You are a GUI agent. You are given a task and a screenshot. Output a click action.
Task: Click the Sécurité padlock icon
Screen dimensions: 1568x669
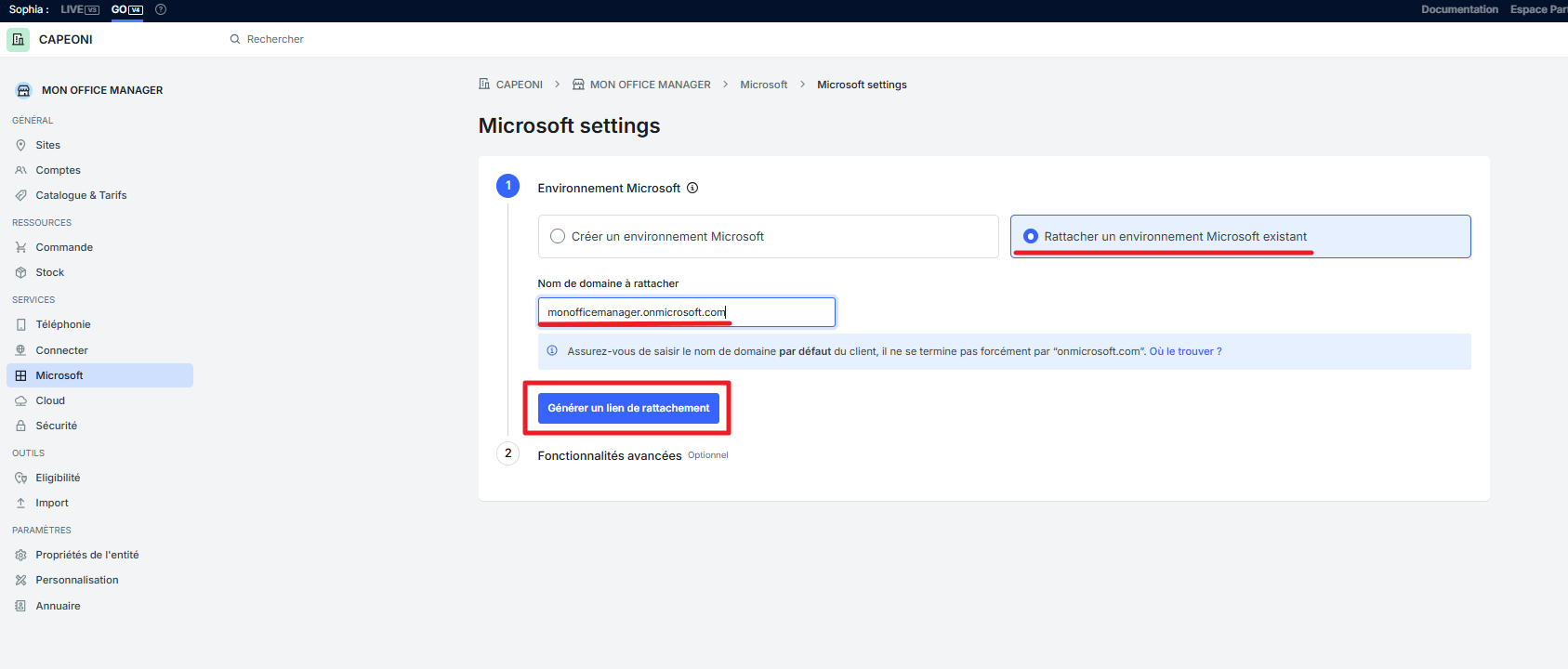(20, 426)
